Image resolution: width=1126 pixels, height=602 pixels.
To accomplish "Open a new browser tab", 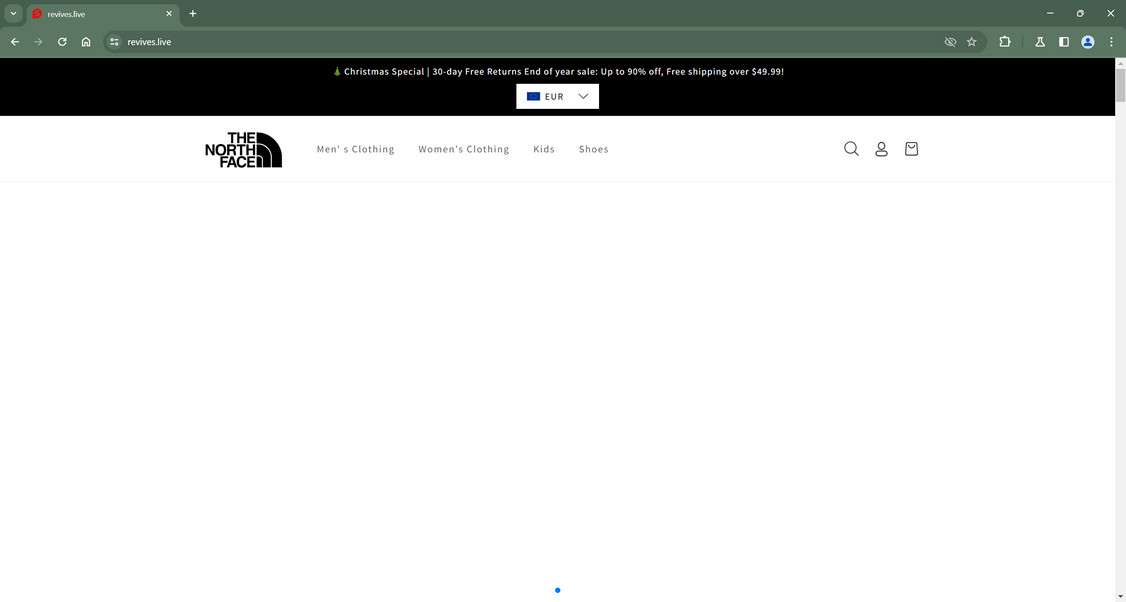I will click(192, 14).
